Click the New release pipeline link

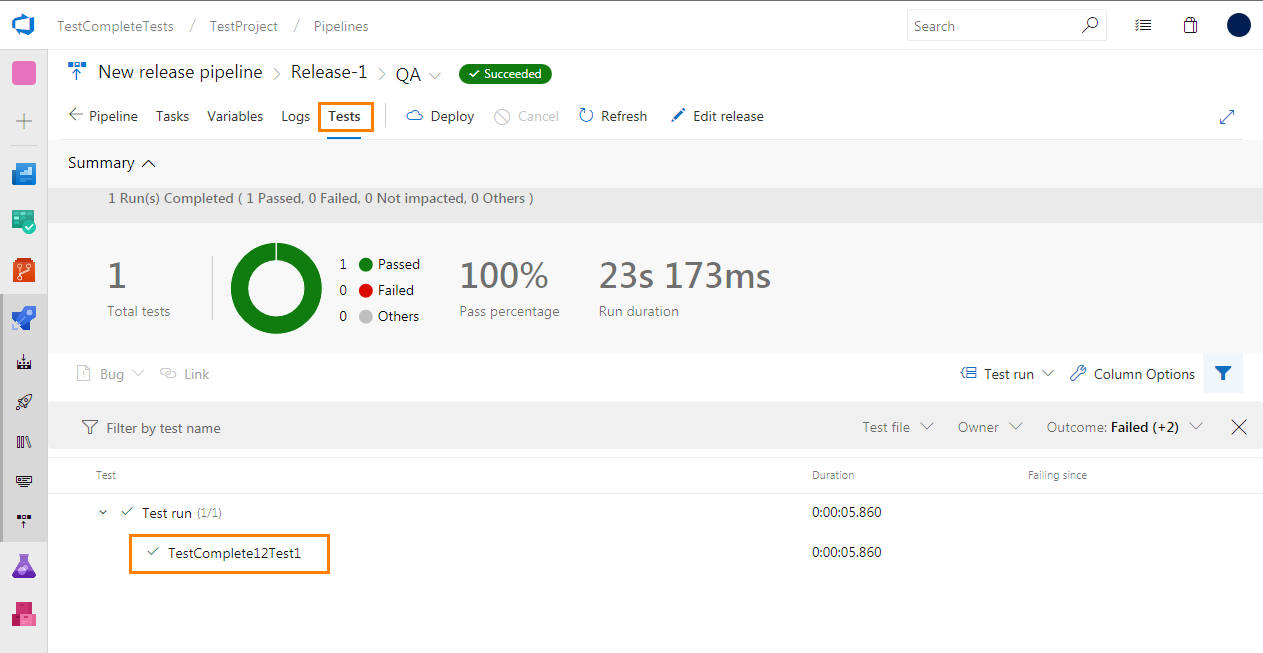coord(180,72)
